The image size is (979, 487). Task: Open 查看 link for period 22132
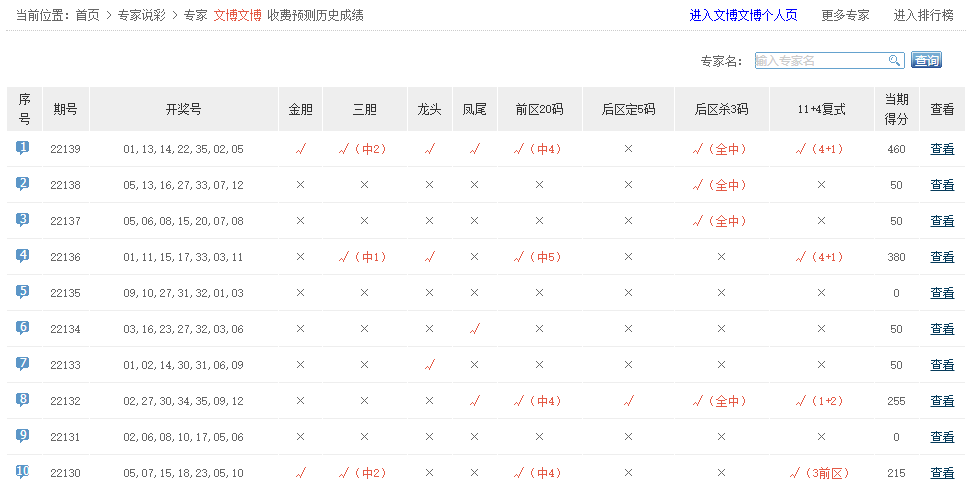942,401
